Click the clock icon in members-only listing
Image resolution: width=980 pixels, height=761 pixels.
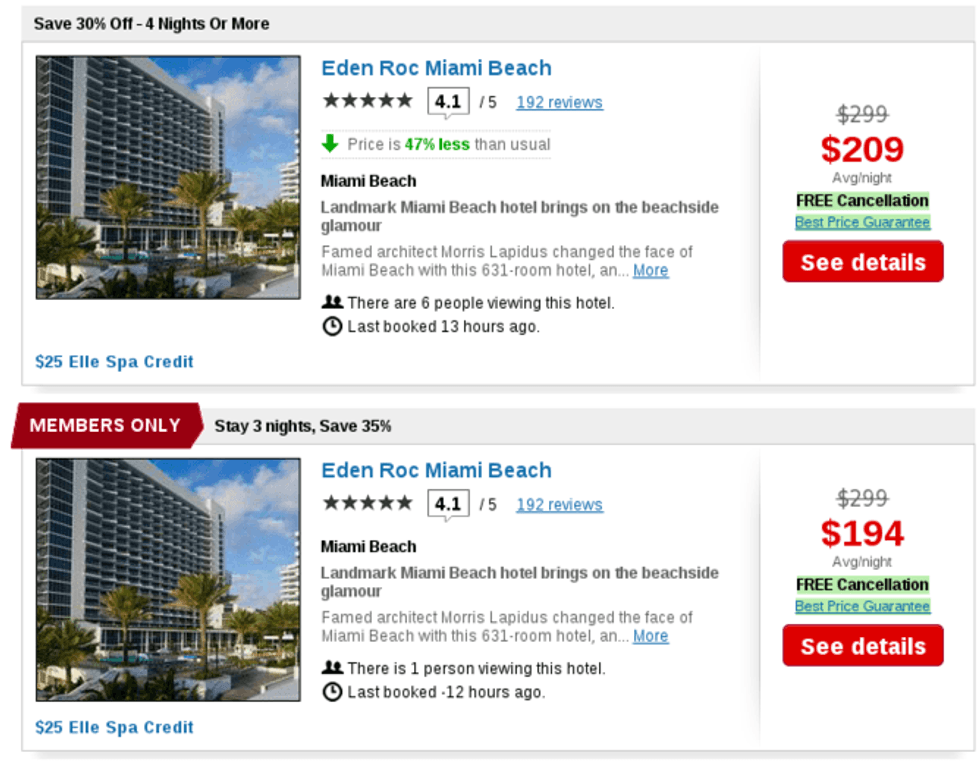(332, 692)
